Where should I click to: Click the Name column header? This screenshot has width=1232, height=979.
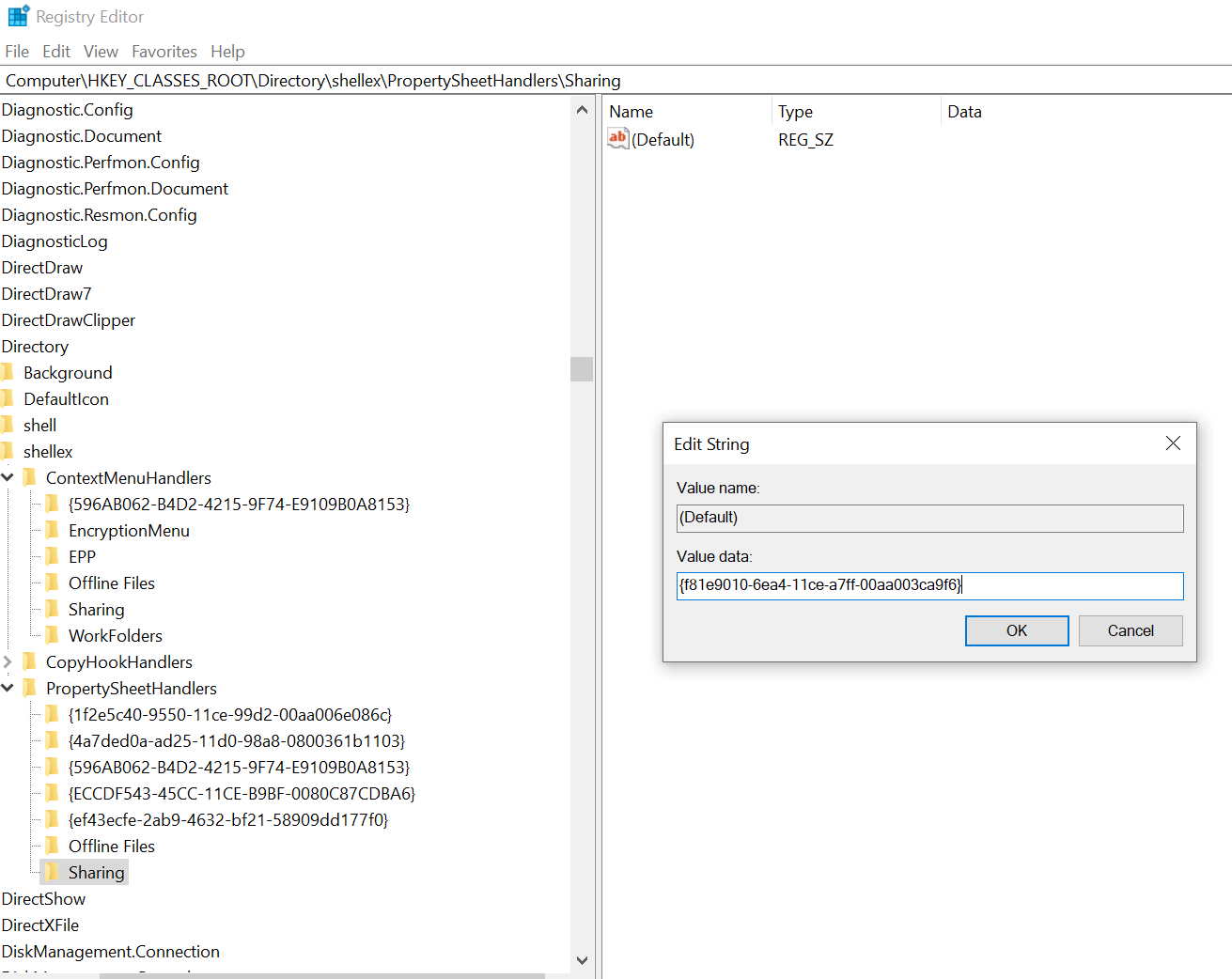631,112
